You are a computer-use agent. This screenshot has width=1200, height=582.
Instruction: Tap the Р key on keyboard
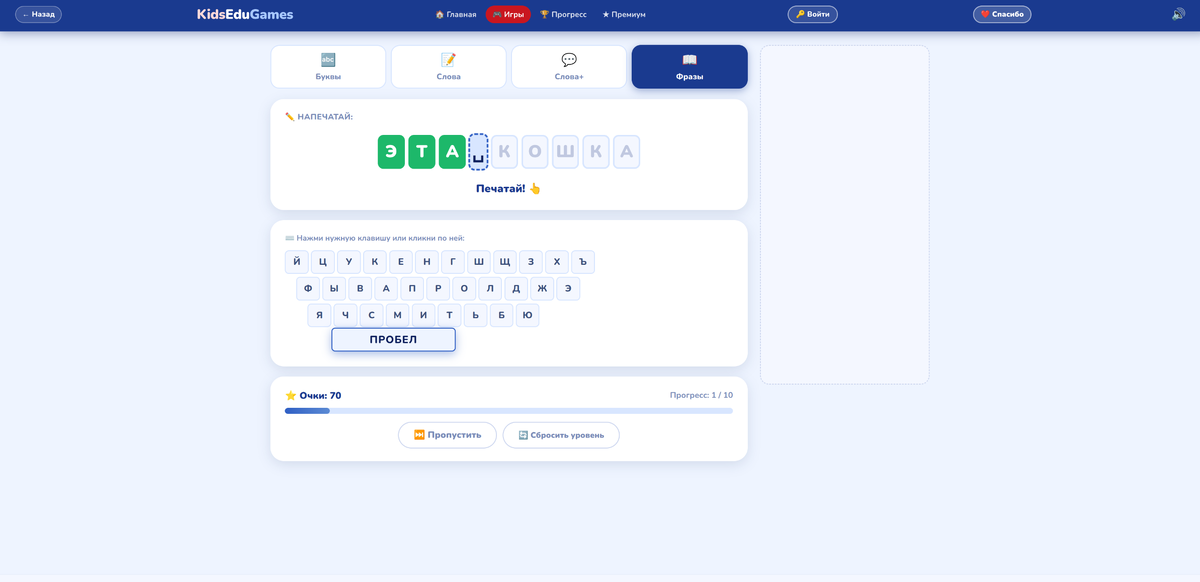tap(438, 289)
